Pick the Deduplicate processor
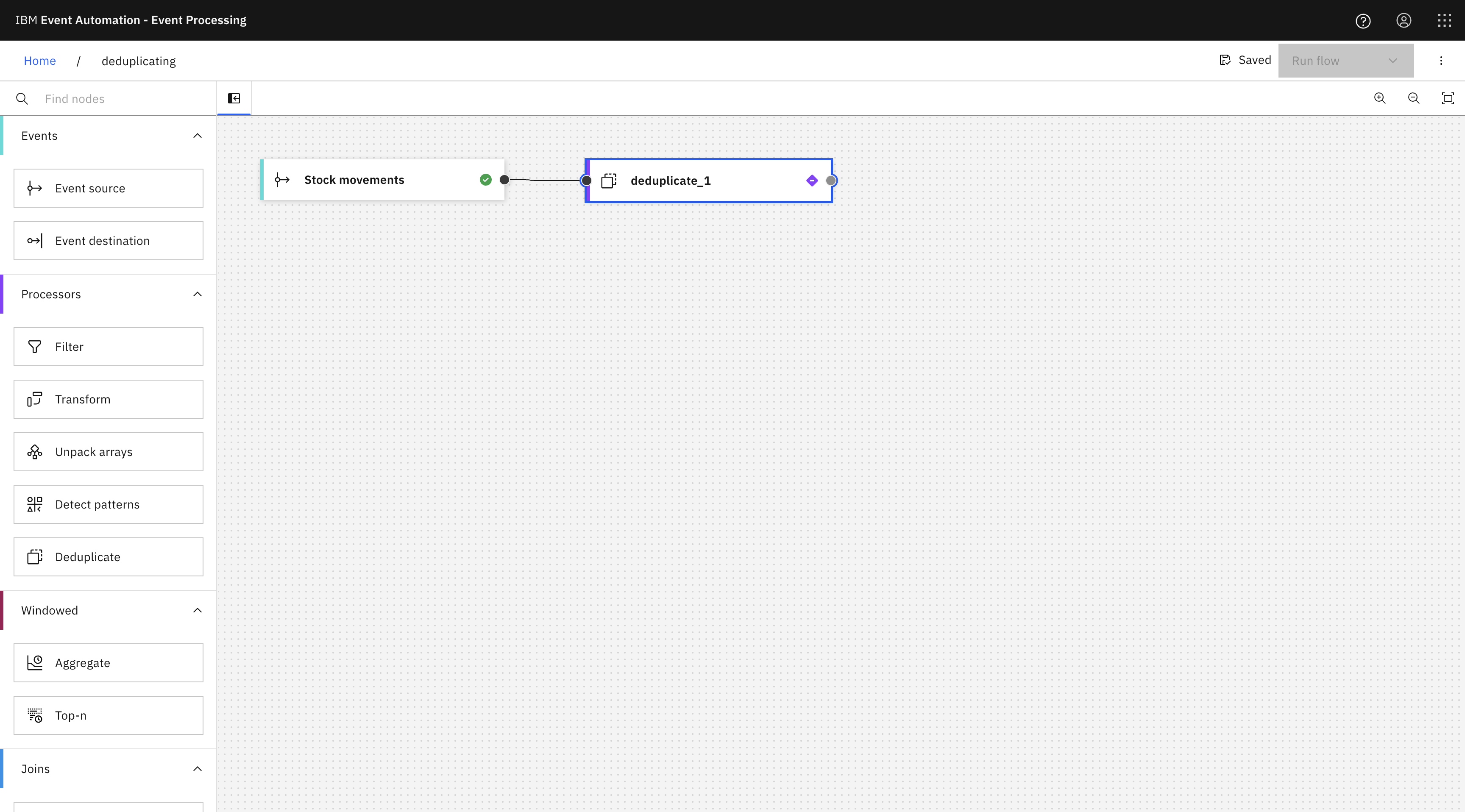 108,557
